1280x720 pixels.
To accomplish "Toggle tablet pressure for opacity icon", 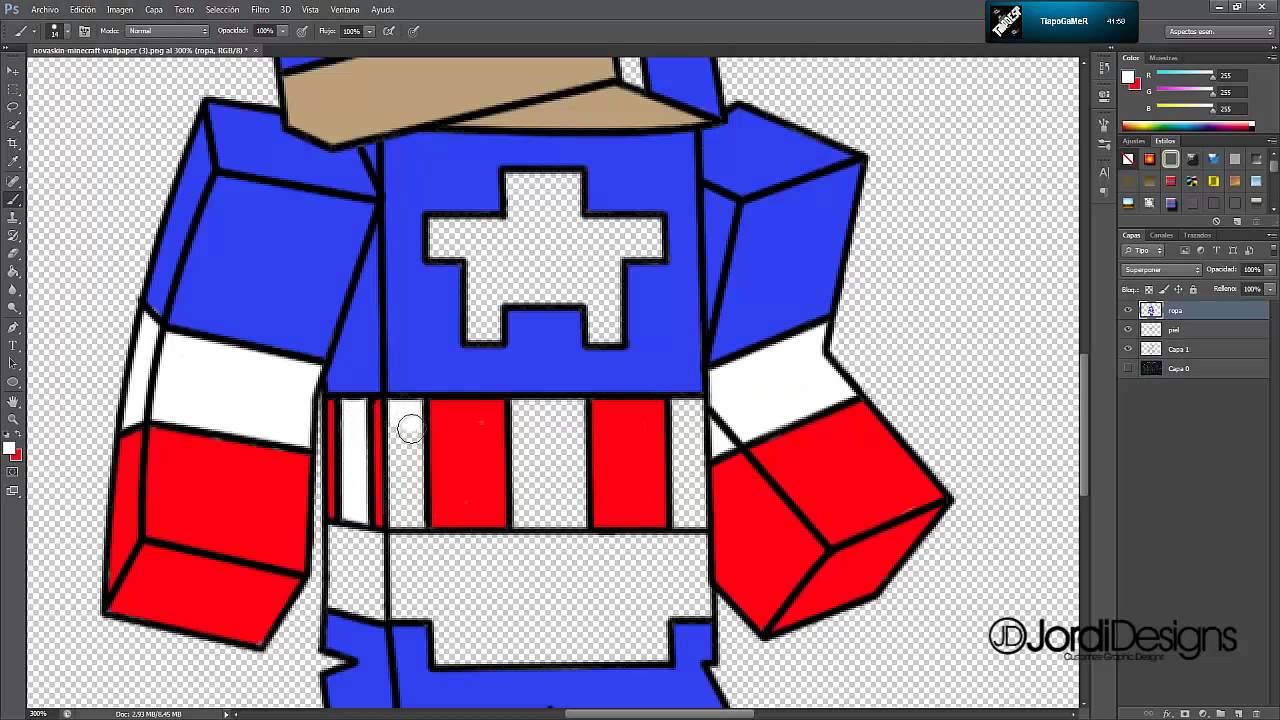I will (302, 31).
